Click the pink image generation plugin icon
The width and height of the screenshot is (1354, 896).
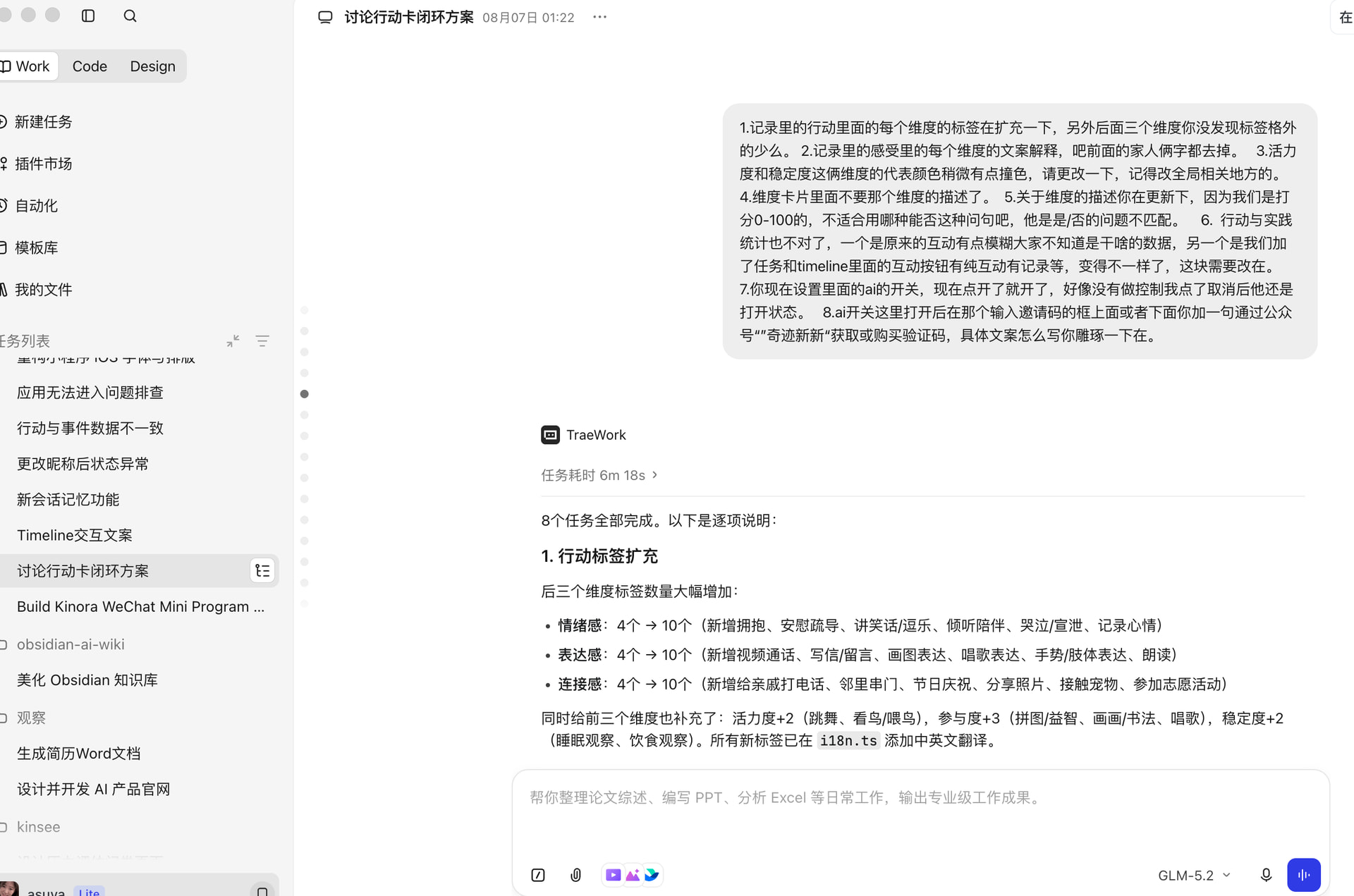(633, 875)
